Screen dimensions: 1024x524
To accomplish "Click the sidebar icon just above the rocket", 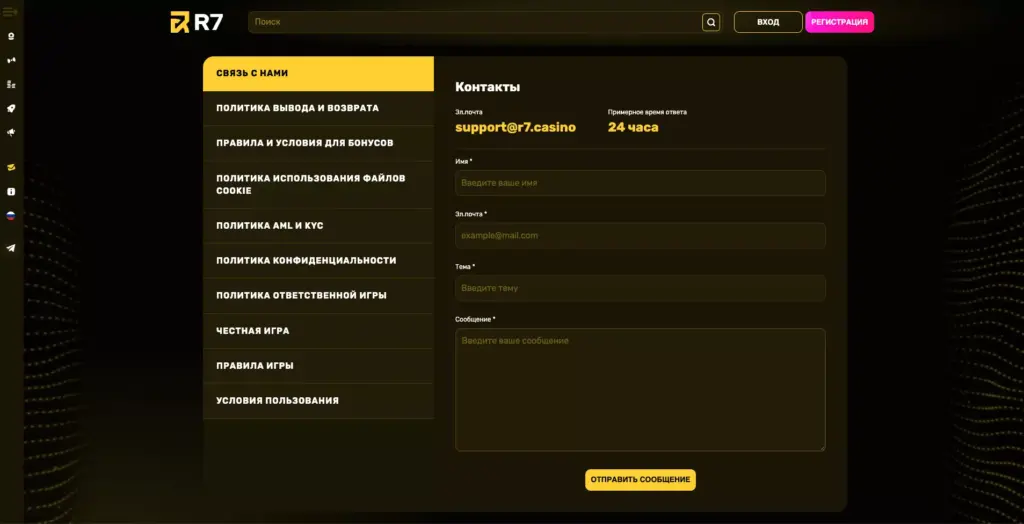I will (x=10, y=84).
